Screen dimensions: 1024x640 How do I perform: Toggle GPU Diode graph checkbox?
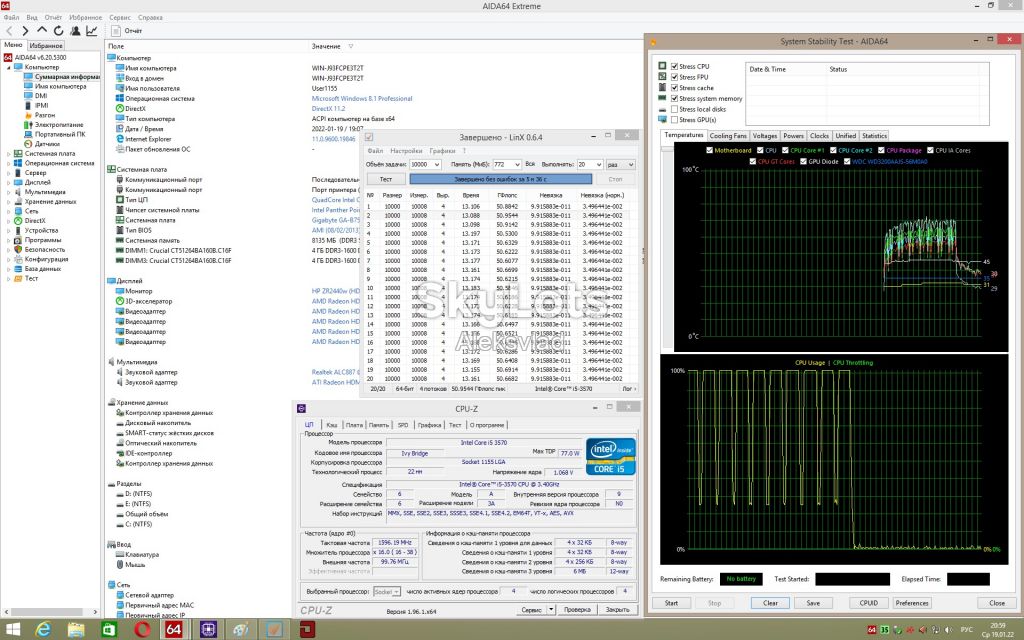[803, 161]
